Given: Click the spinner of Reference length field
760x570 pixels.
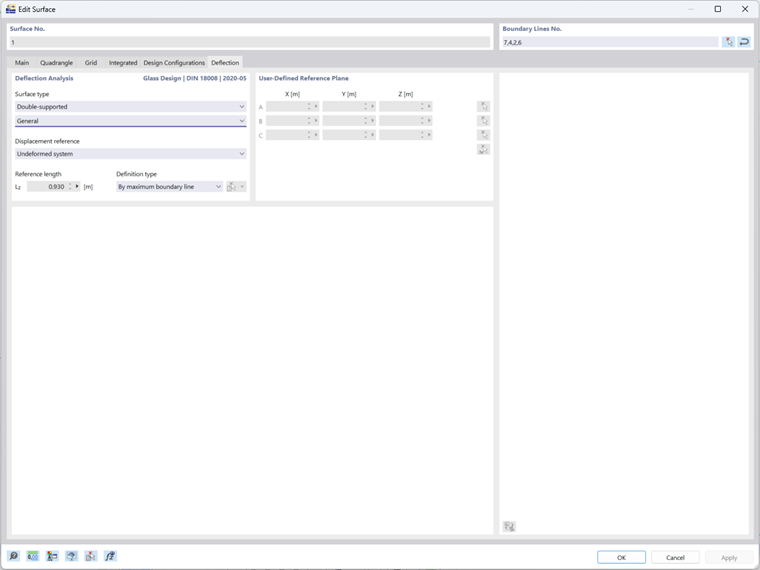Looking at the screenshot, I should [70, 187].
